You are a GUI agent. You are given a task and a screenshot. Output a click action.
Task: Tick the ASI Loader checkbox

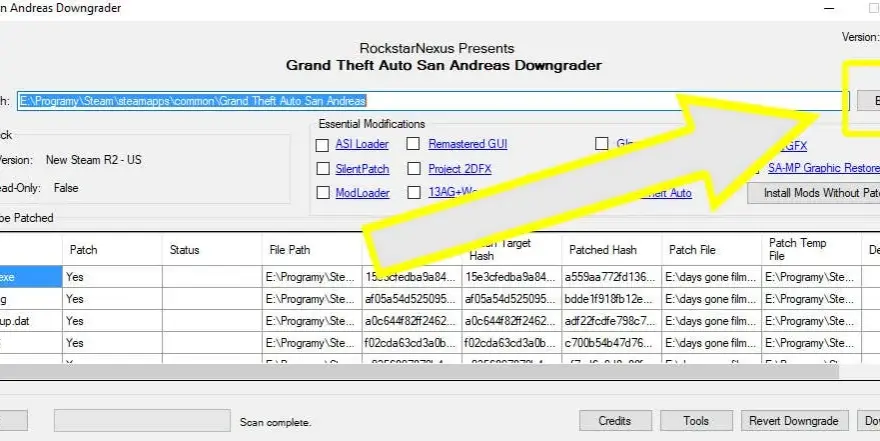322,145
